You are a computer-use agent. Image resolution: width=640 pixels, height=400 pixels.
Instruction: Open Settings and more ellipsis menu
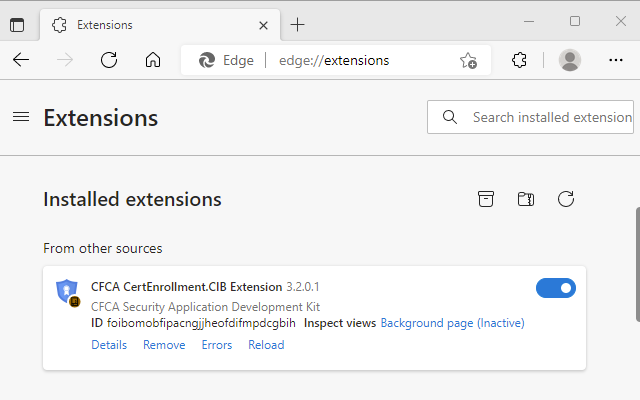616,60
